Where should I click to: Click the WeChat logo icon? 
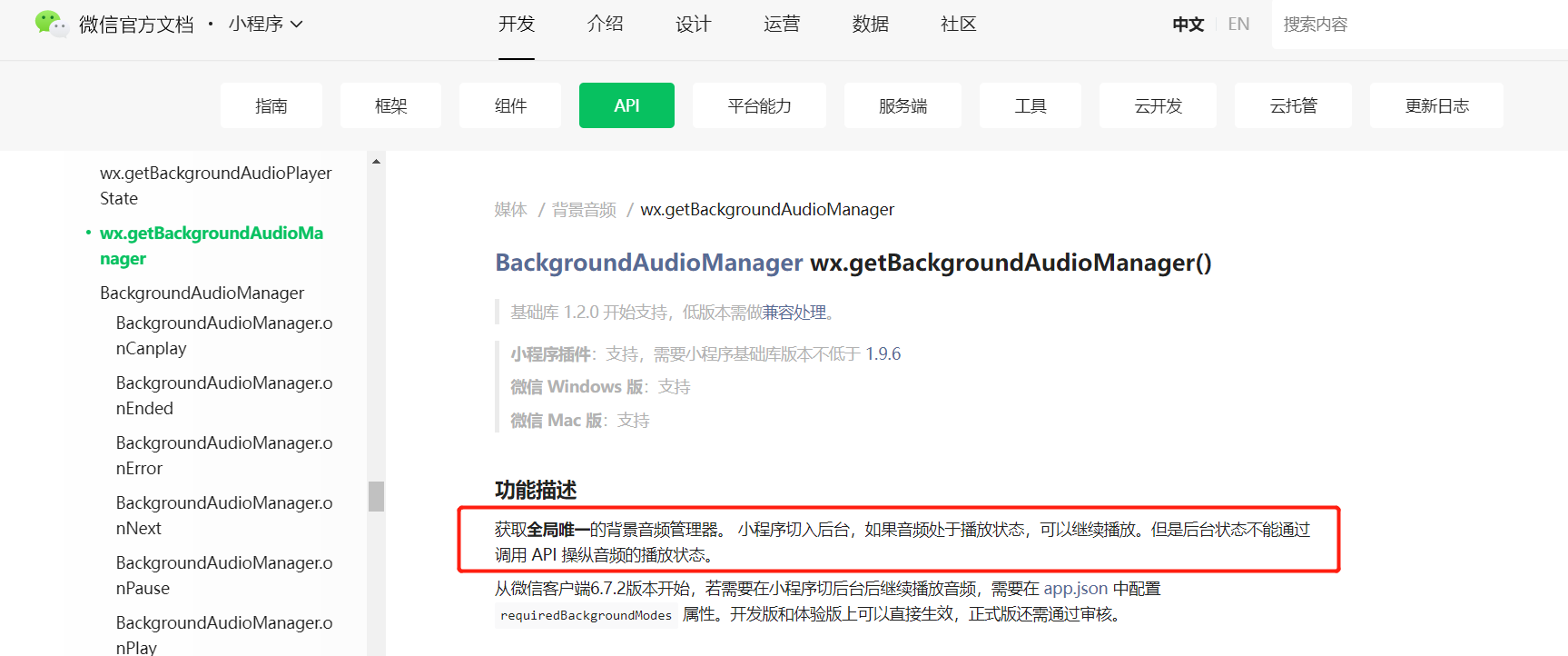(51, 24)
